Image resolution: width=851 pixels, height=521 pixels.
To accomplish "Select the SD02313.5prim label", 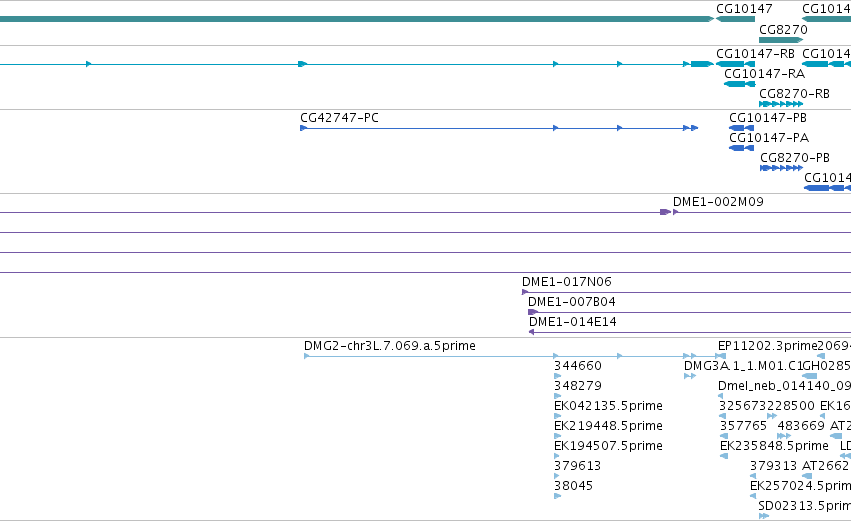I will coord(804,506).
